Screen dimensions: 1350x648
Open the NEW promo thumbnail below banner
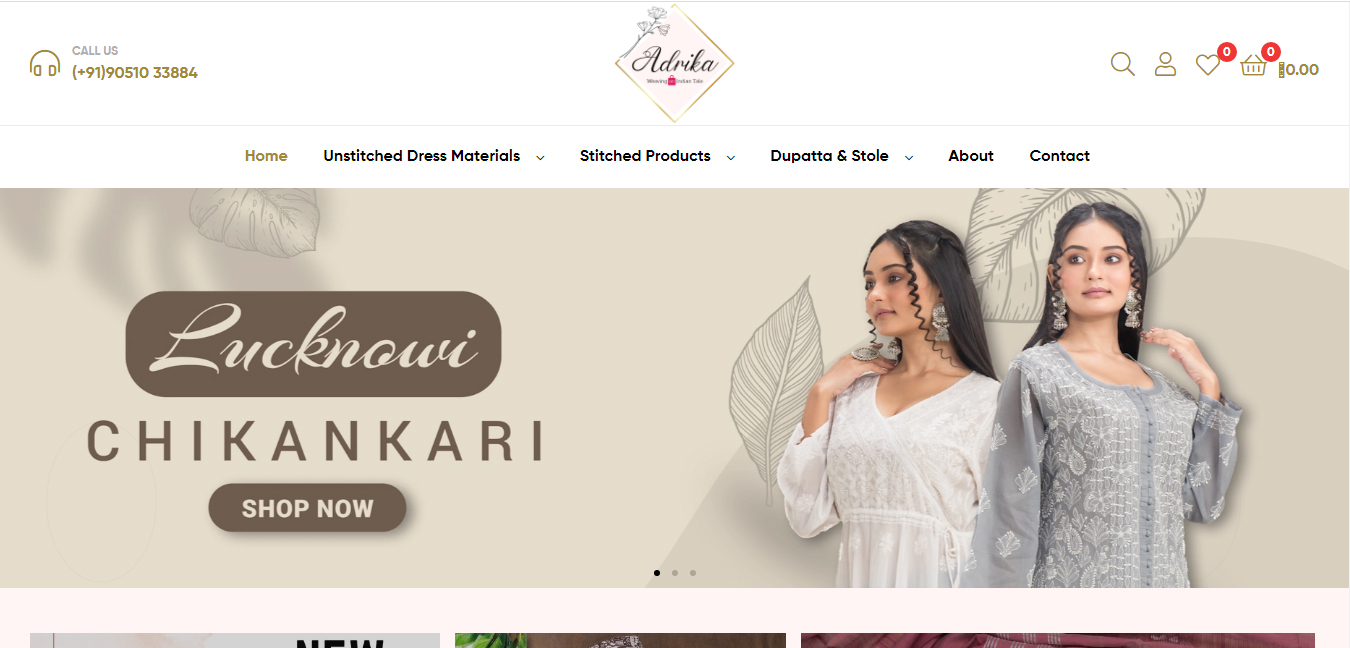coord(235,640)
